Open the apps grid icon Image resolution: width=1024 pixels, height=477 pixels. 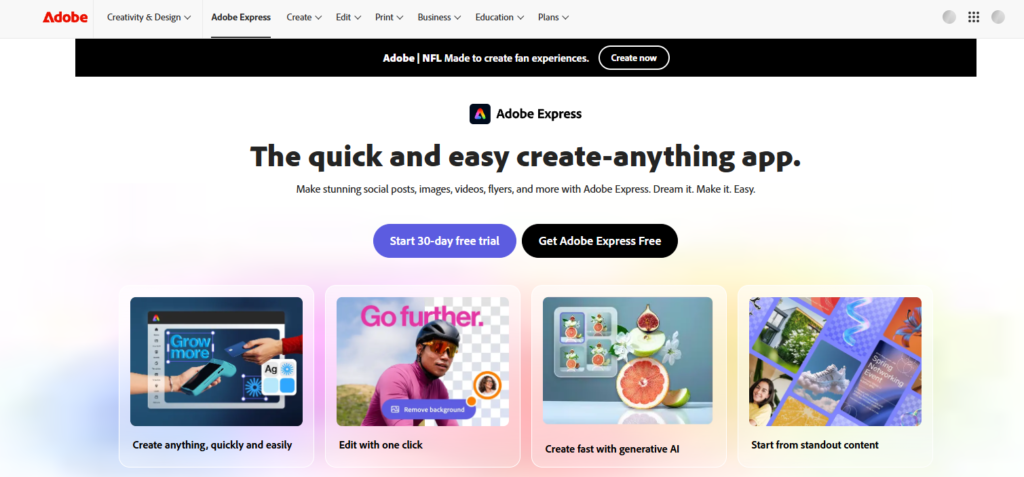974,18
